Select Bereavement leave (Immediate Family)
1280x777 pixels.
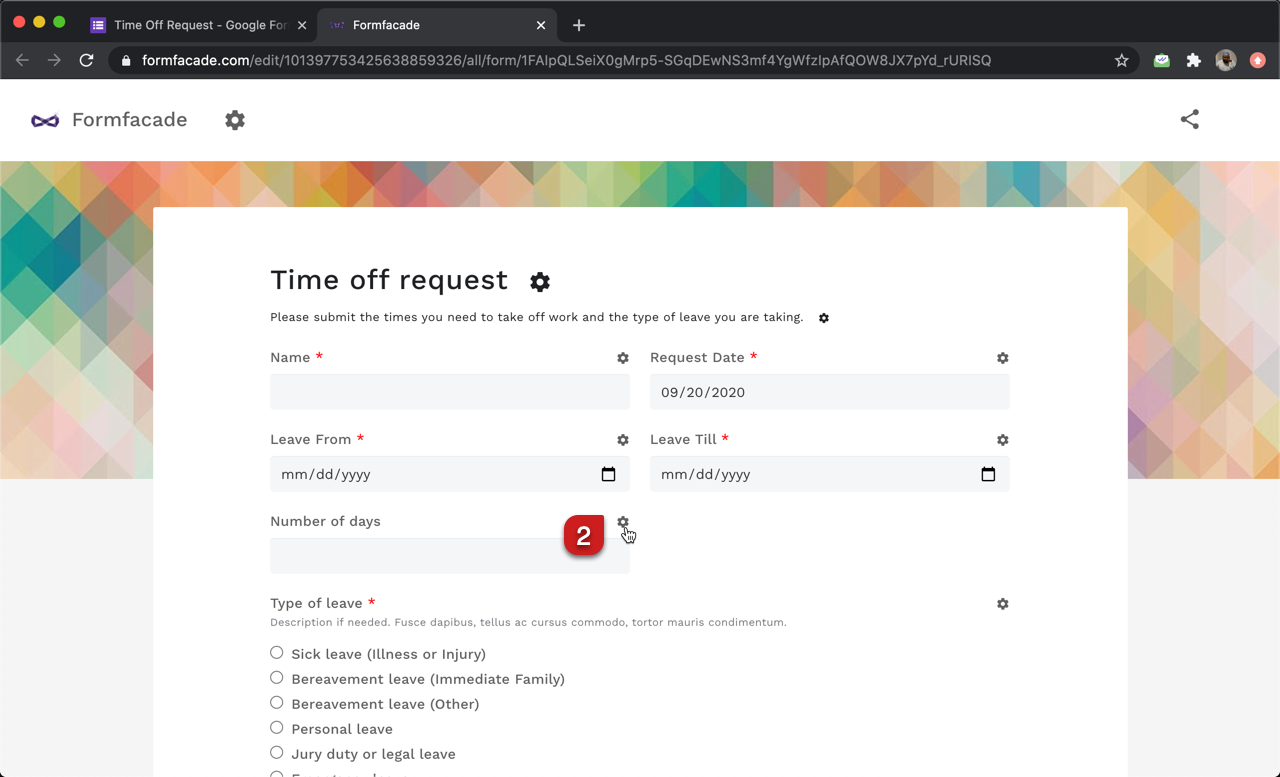tap(276, 677)
